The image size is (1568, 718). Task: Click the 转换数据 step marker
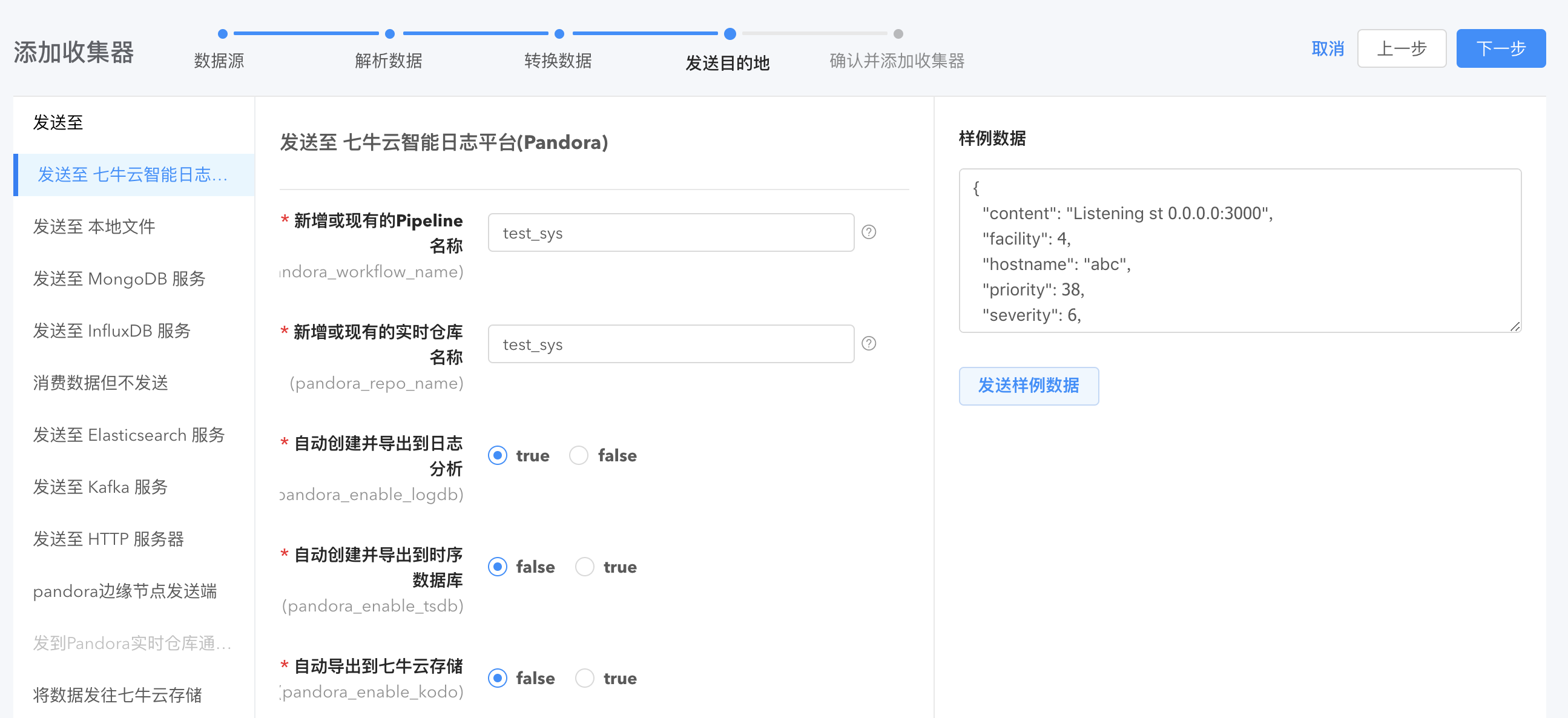coord(559,34)
